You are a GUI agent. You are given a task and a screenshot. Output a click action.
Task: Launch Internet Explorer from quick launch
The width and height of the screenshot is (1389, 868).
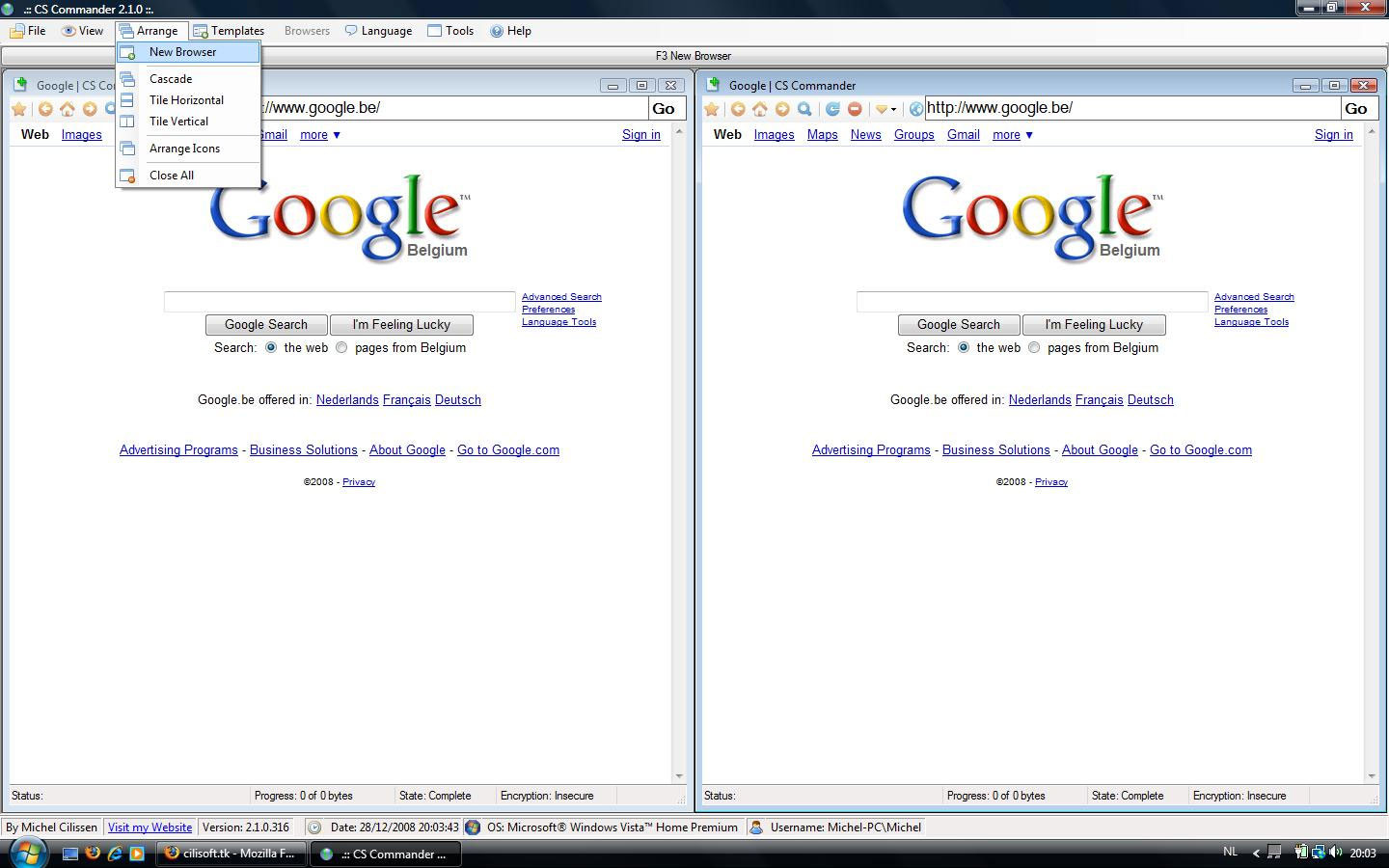(x=115, y=854)
